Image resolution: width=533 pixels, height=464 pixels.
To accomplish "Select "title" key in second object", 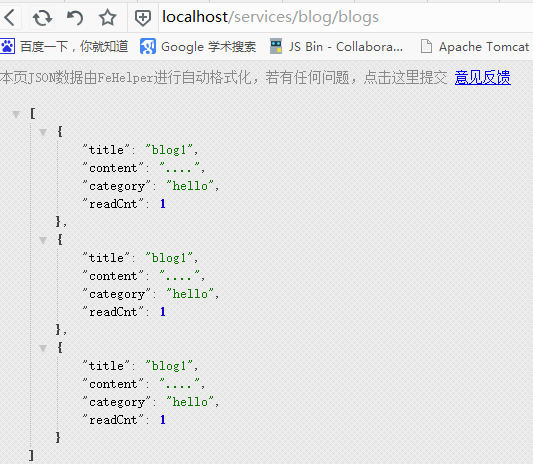I will pyautogui.click(x=106, y=258).
